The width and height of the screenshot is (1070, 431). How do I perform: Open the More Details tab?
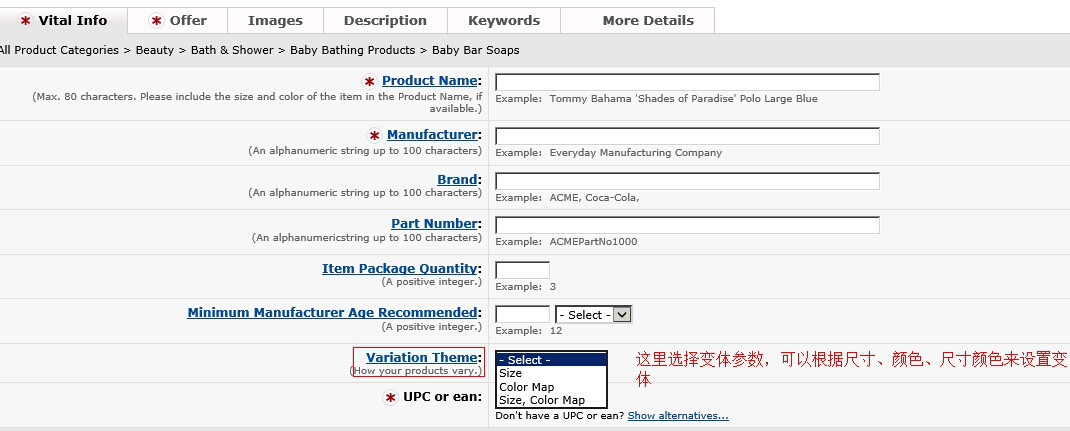[x=647, y=20]
